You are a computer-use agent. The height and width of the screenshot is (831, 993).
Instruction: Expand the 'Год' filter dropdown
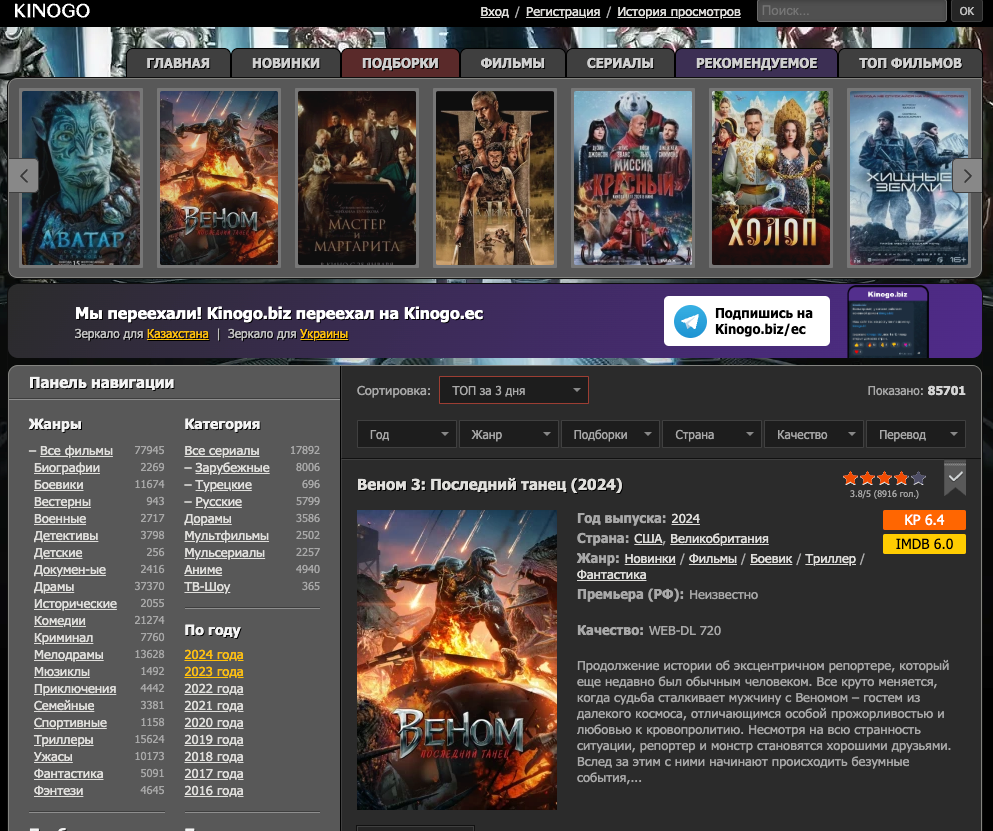(407, 435)
